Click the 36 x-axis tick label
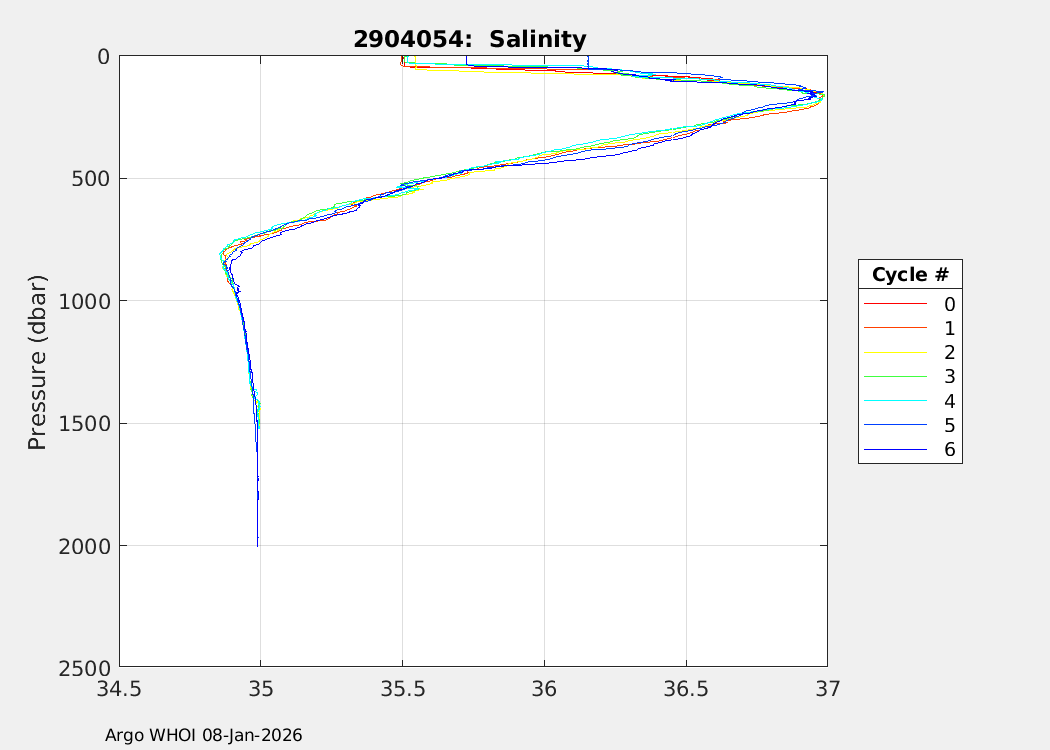 click(544, 688)
